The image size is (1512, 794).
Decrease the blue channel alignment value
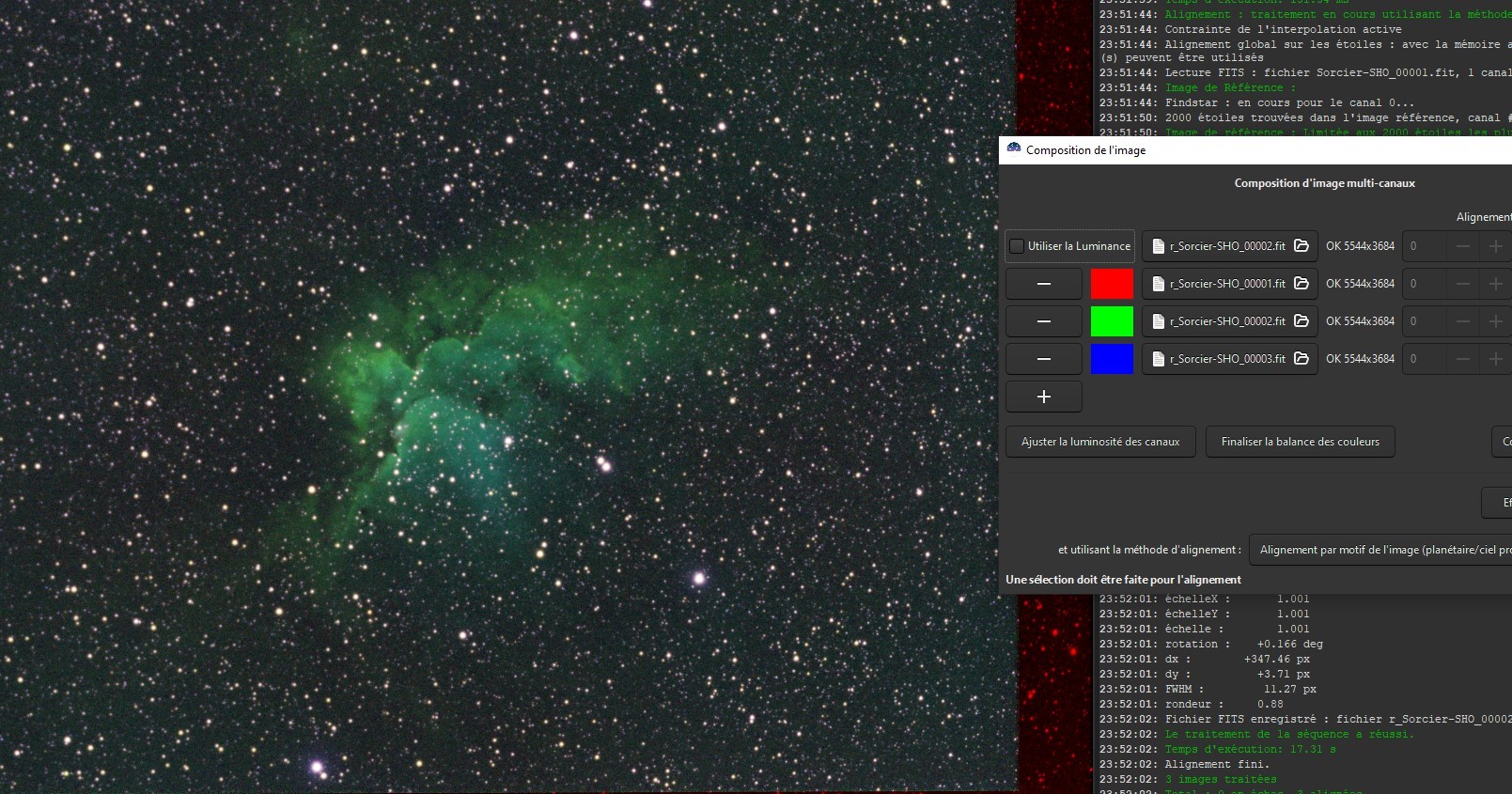[1463, 359]
